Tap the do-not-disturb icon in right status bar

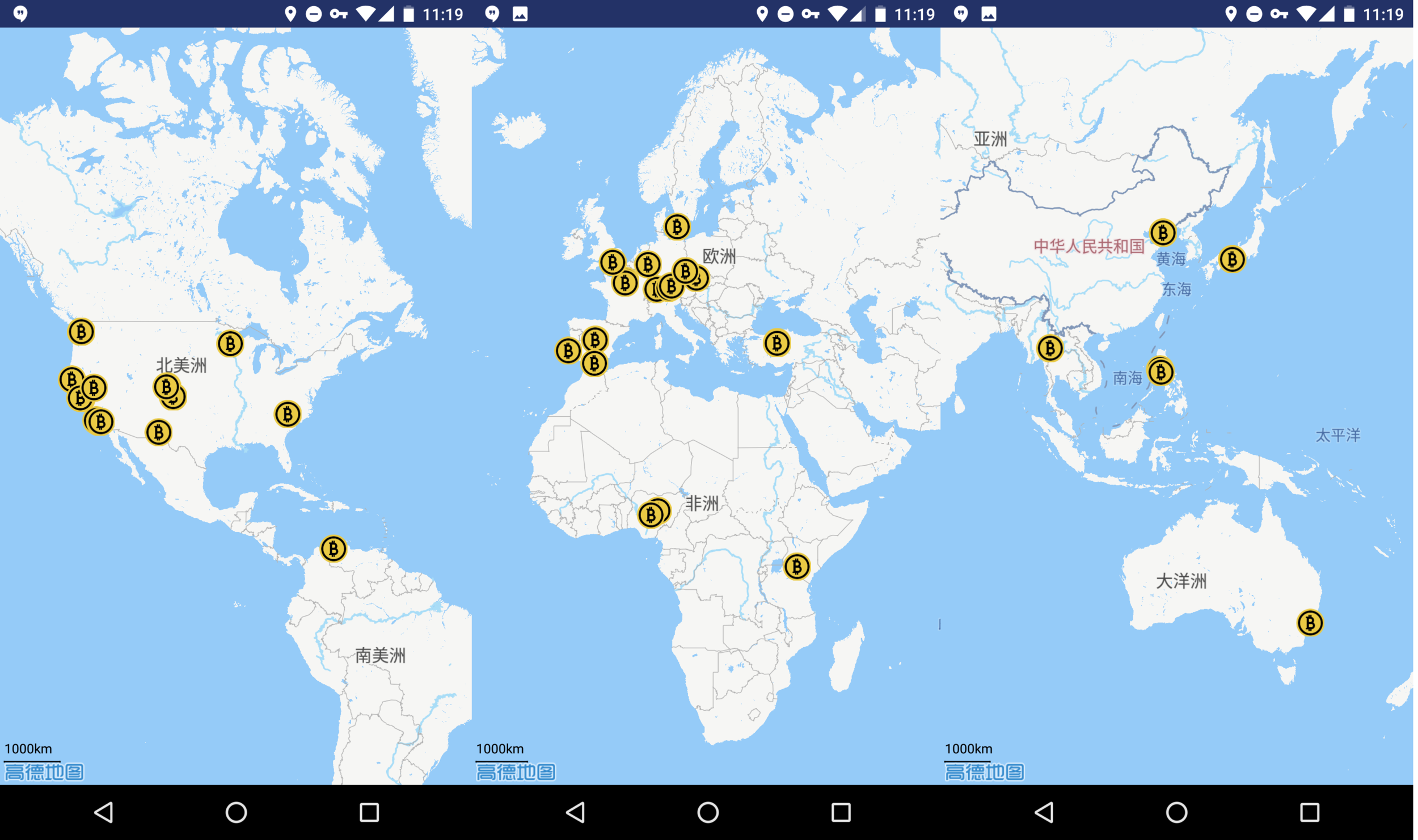point(1255,14)
